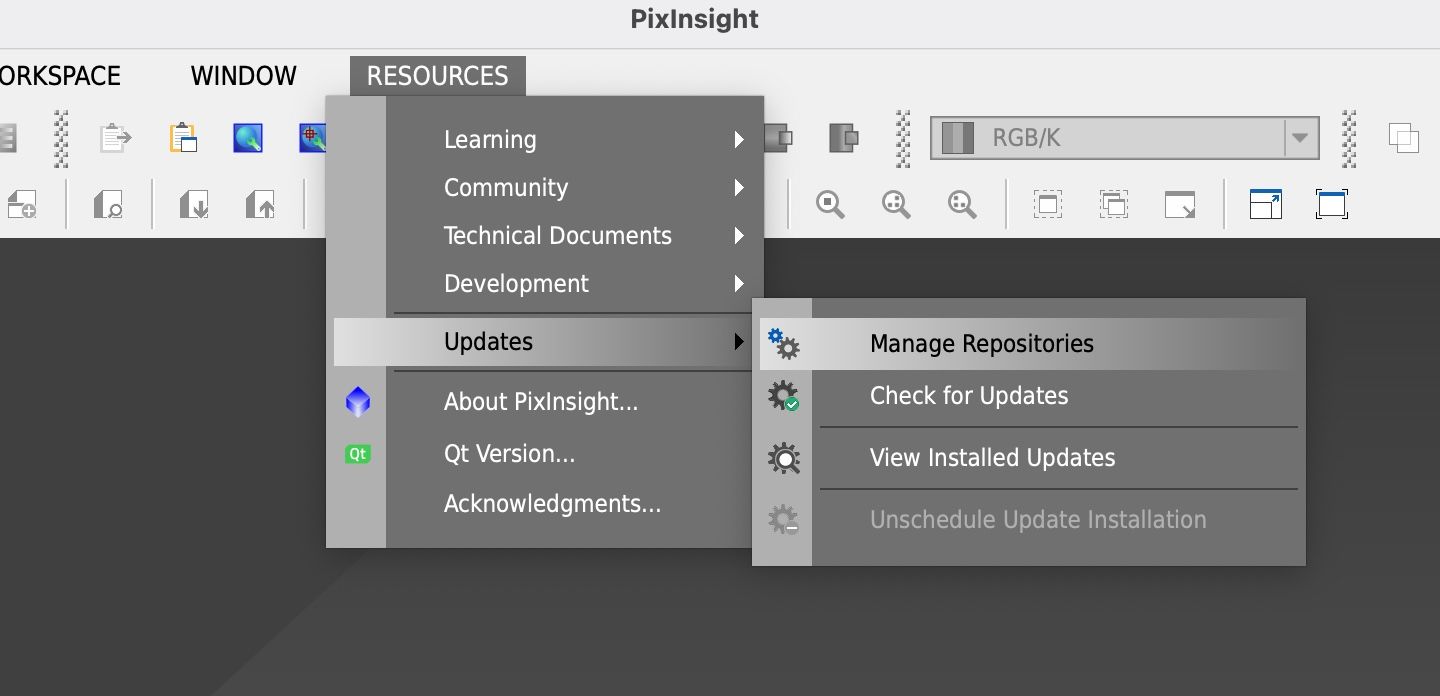
Task: Click the blue window with corner brackets icon
Action: click(x=1332, y=205)
